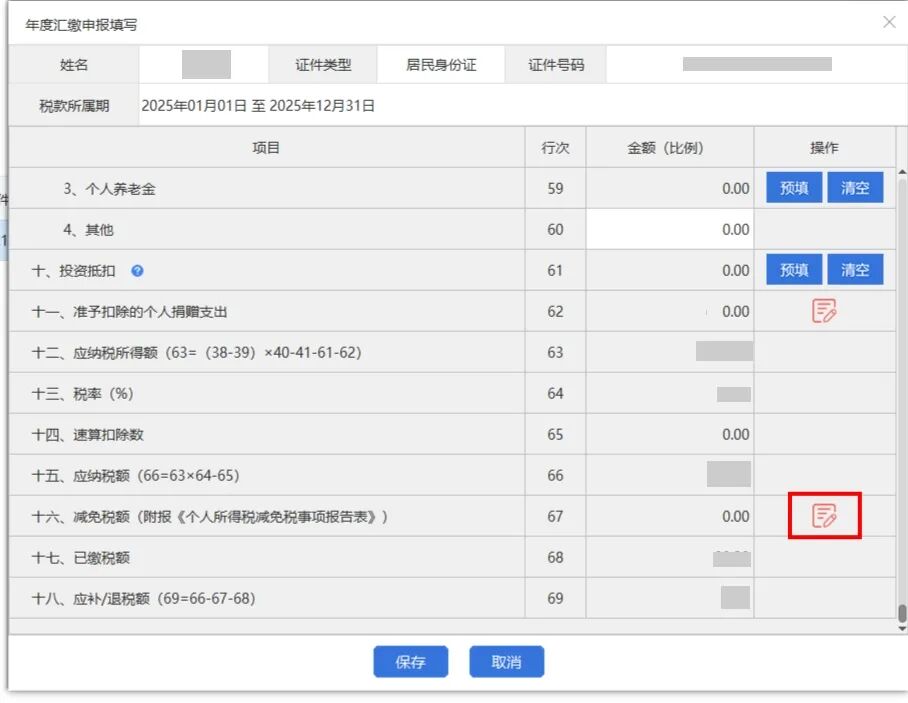Click help icon beside 投资抵扣
Screen dimensions: 908x703
(137, 271)
